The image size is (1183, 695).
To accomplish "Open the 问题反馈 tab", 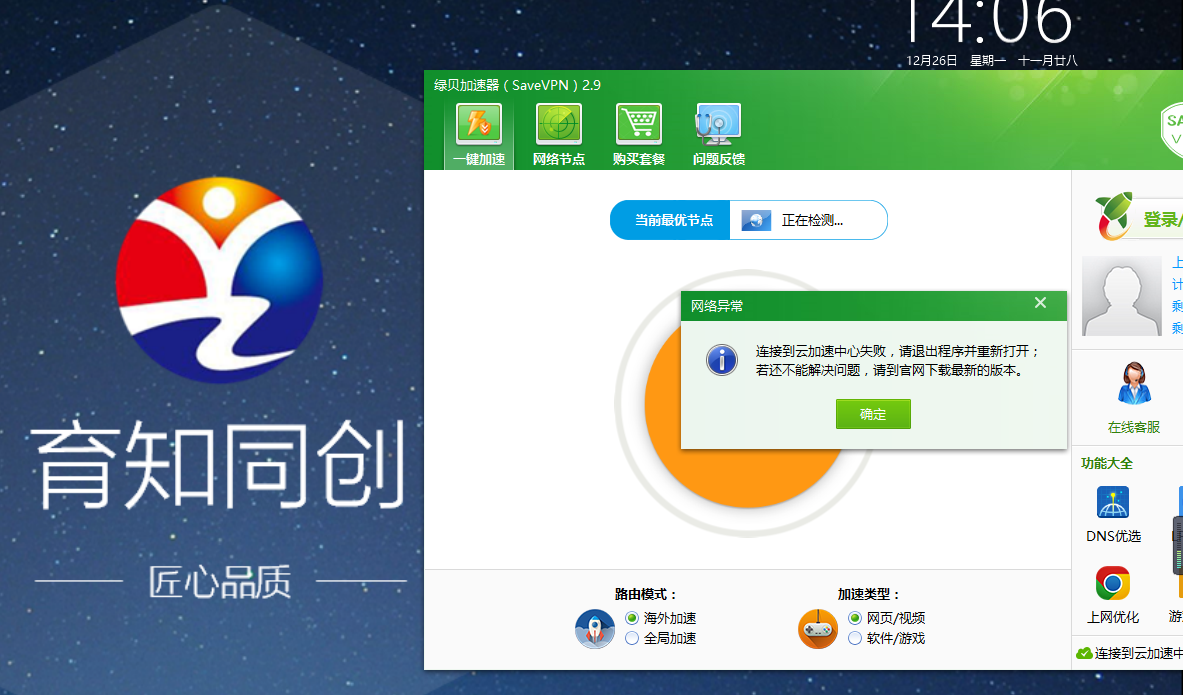I will pyautogui.click(x=718, y=134).
